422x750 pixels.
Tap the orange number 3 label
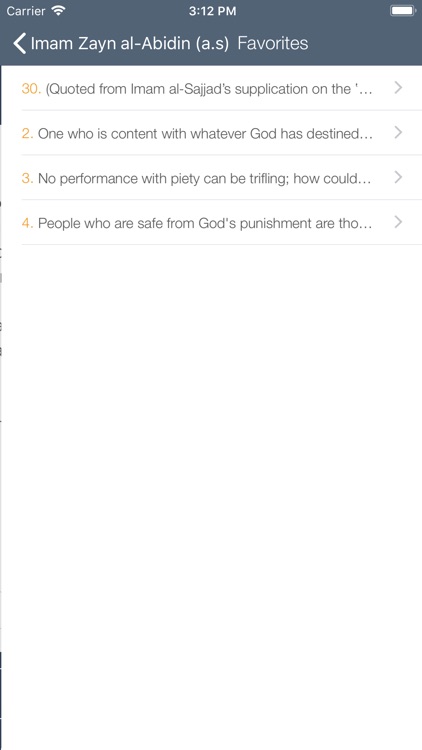pyautogui.click(x=28, y=178)
